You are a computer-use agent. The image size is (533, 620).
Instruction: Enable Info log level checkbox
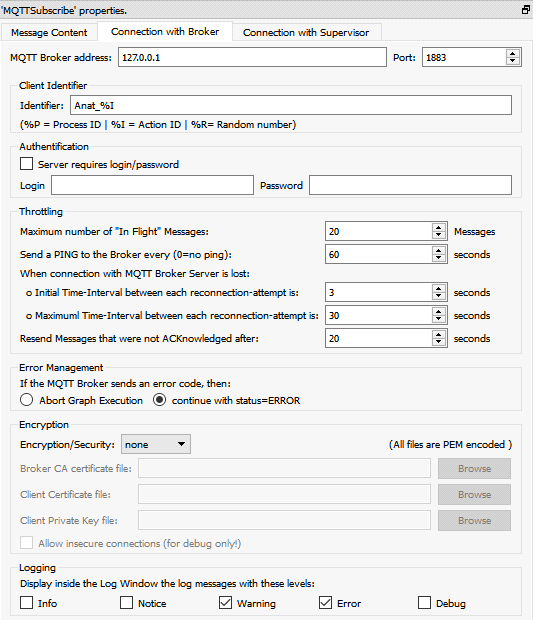tap(26, 603)
